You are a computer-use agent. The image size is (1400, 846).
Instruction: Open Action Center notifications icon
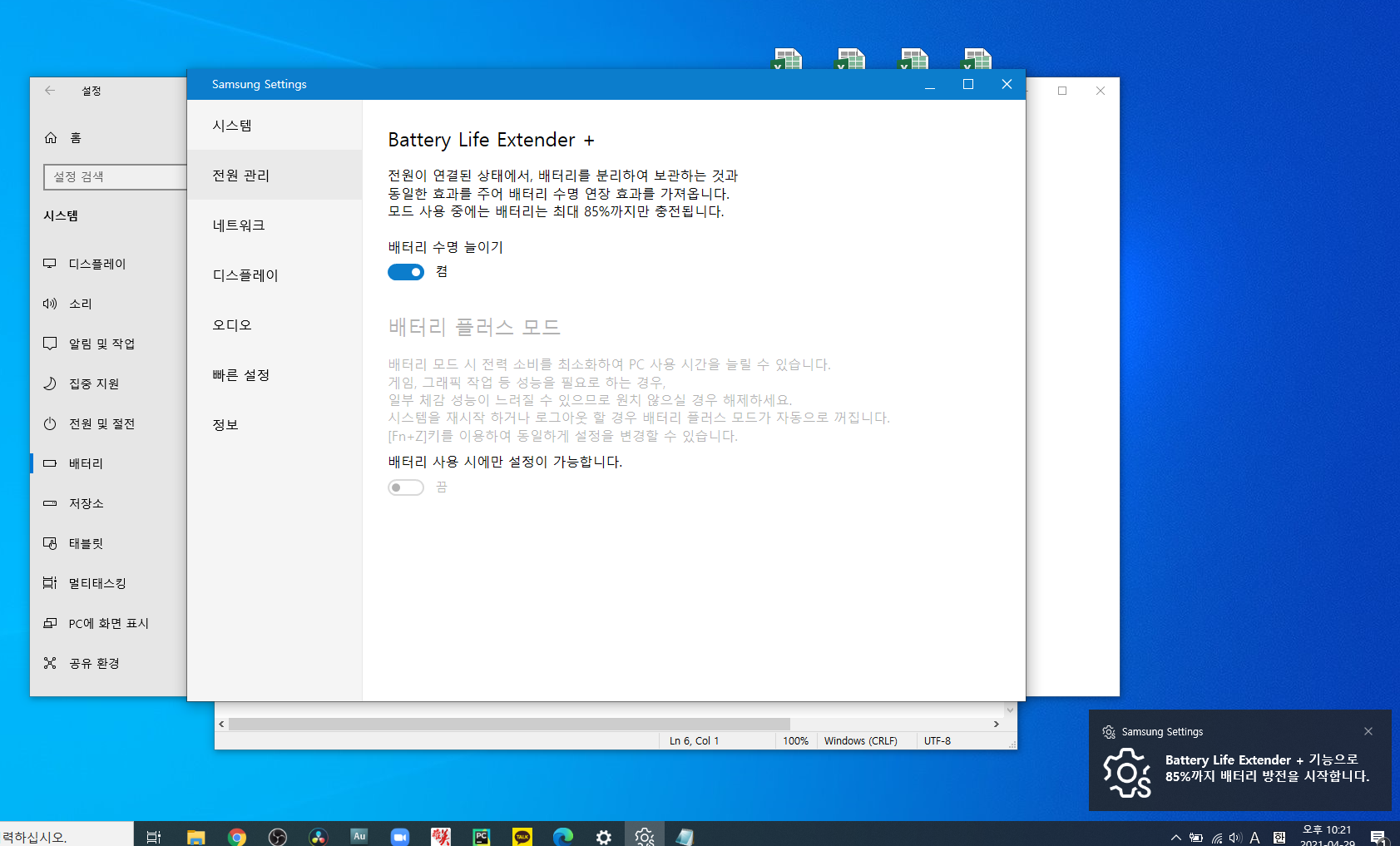[x=1378, y=837]
